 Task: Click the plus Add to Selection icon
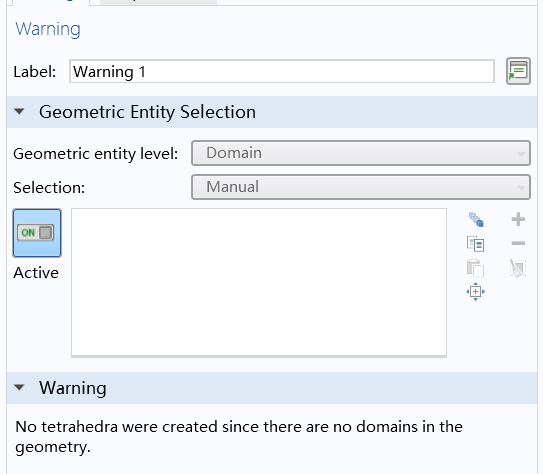tap(518, 220)
